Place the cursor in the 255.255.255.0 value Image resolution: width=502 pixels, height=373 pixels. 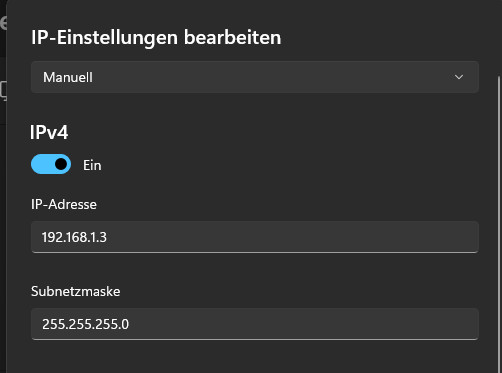(85, 324)
